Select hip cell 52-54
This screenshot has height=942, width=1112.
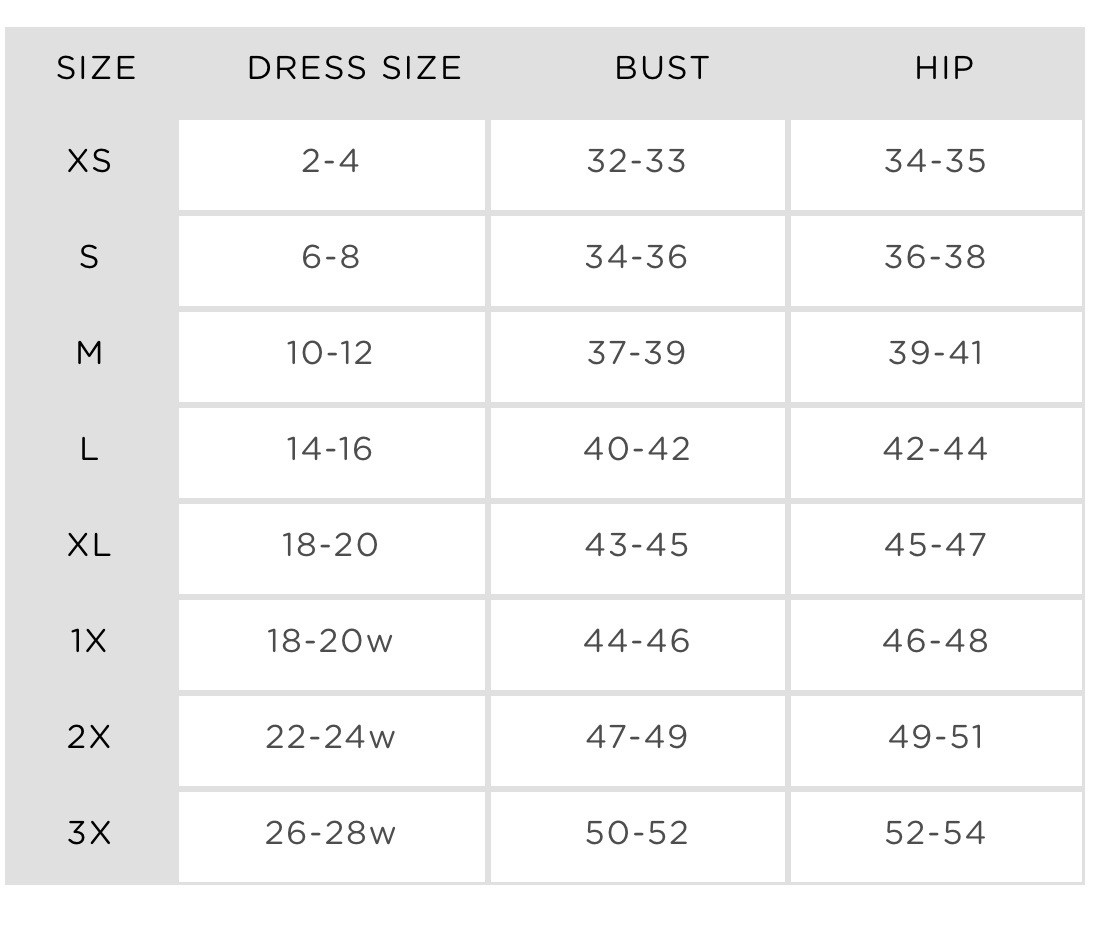click(936, 837)
